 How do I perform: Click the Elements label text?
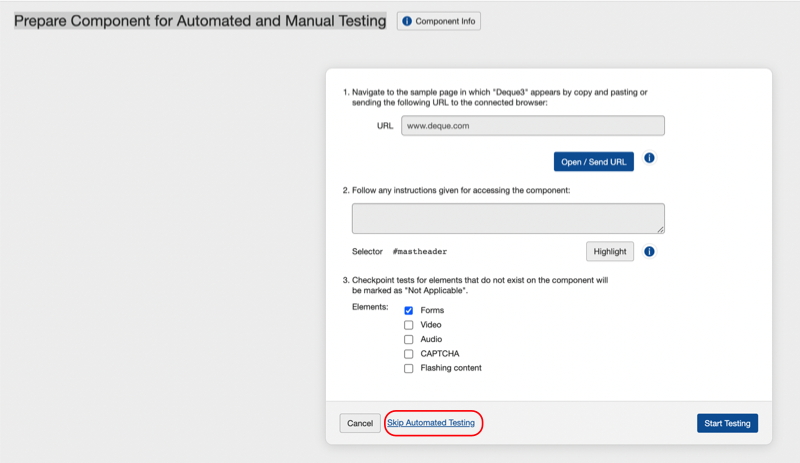(372, 308)
